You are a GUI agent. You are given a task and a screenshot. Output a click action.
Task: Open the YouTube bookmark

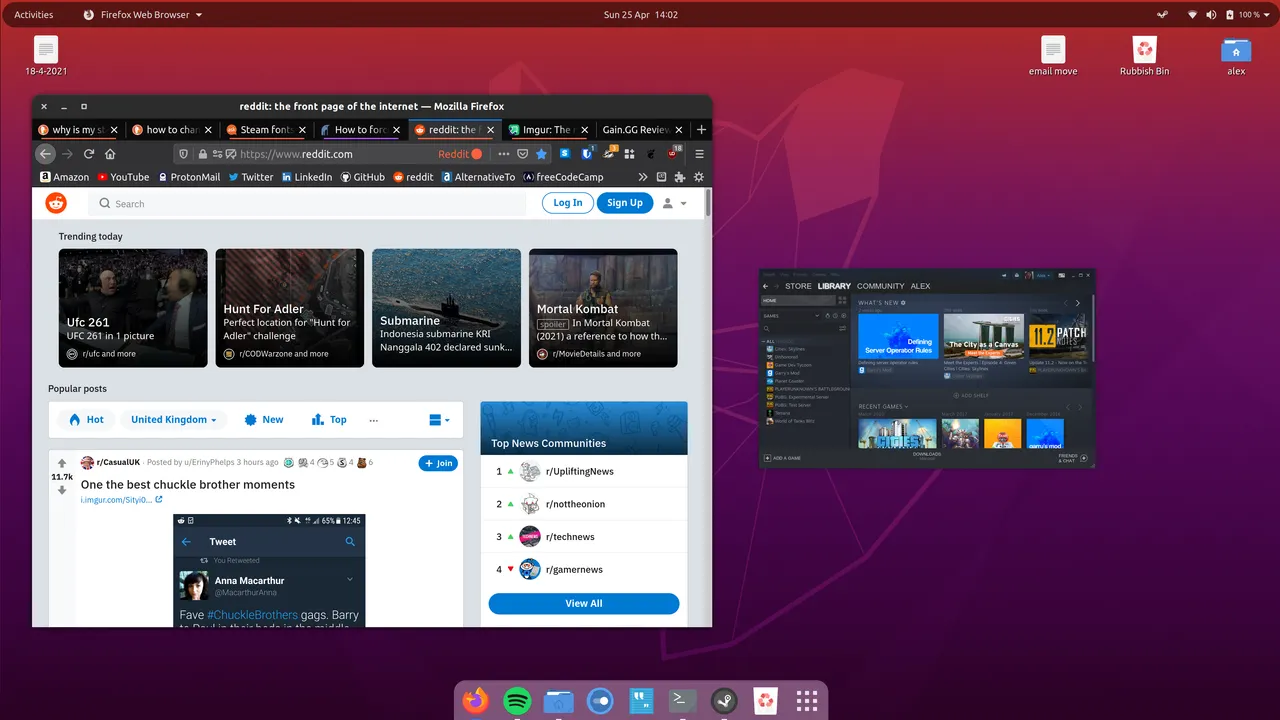123,177
